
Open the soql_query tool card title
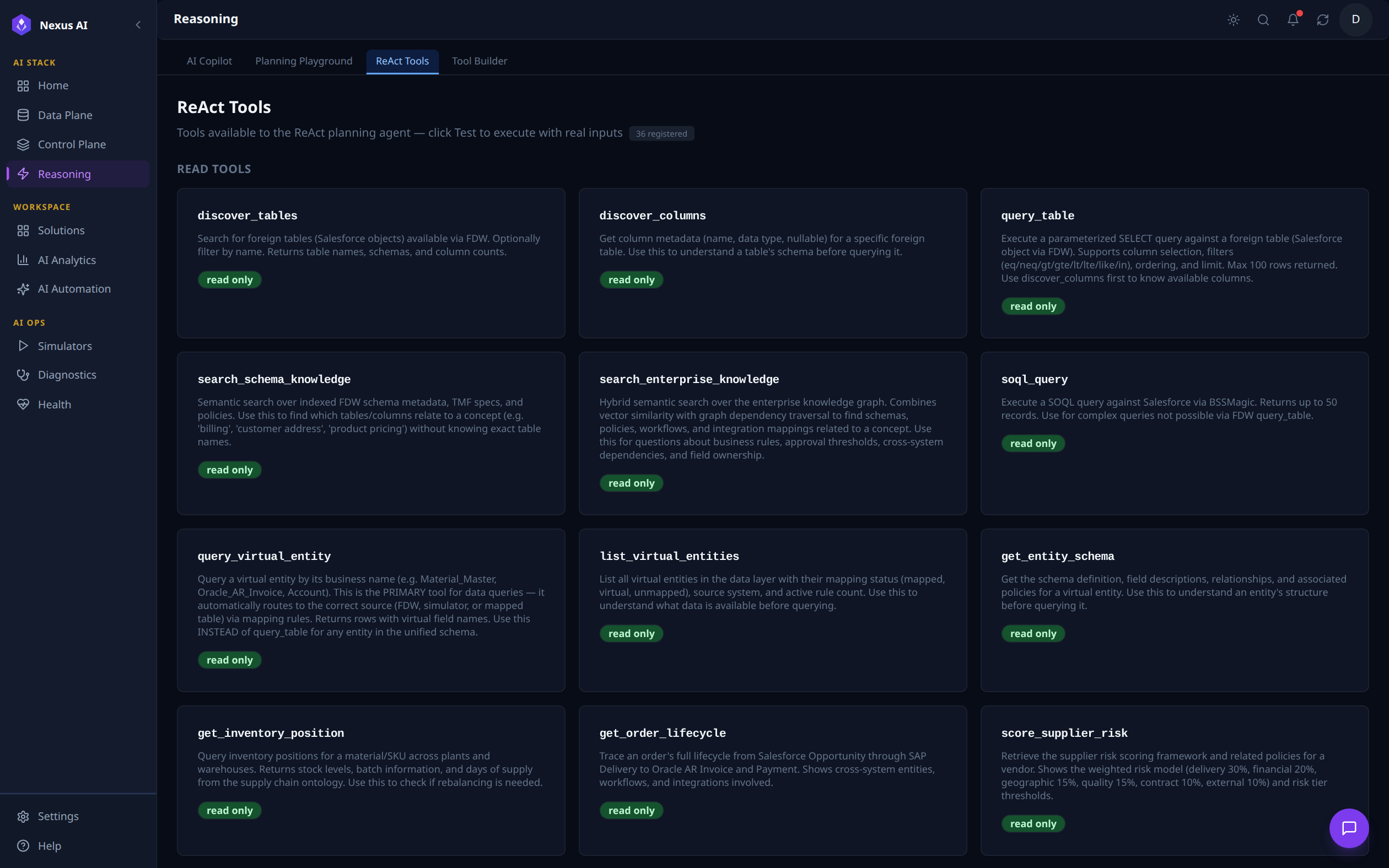coord(1034,379)
